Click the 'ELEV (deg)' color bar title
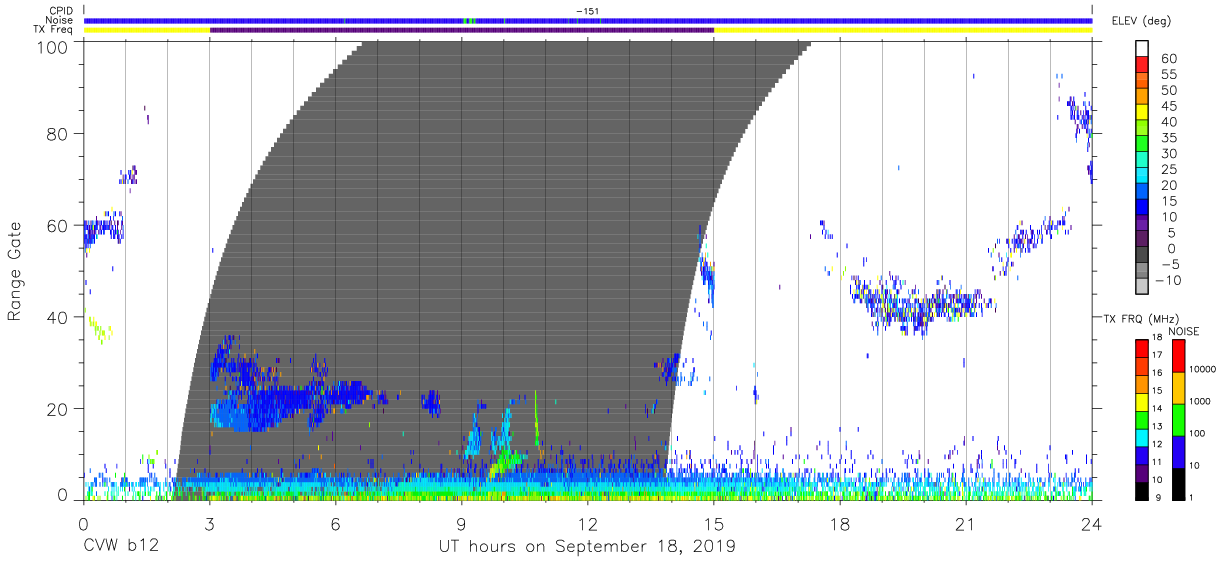The image size is (1228, 567). pos(1142,21)
